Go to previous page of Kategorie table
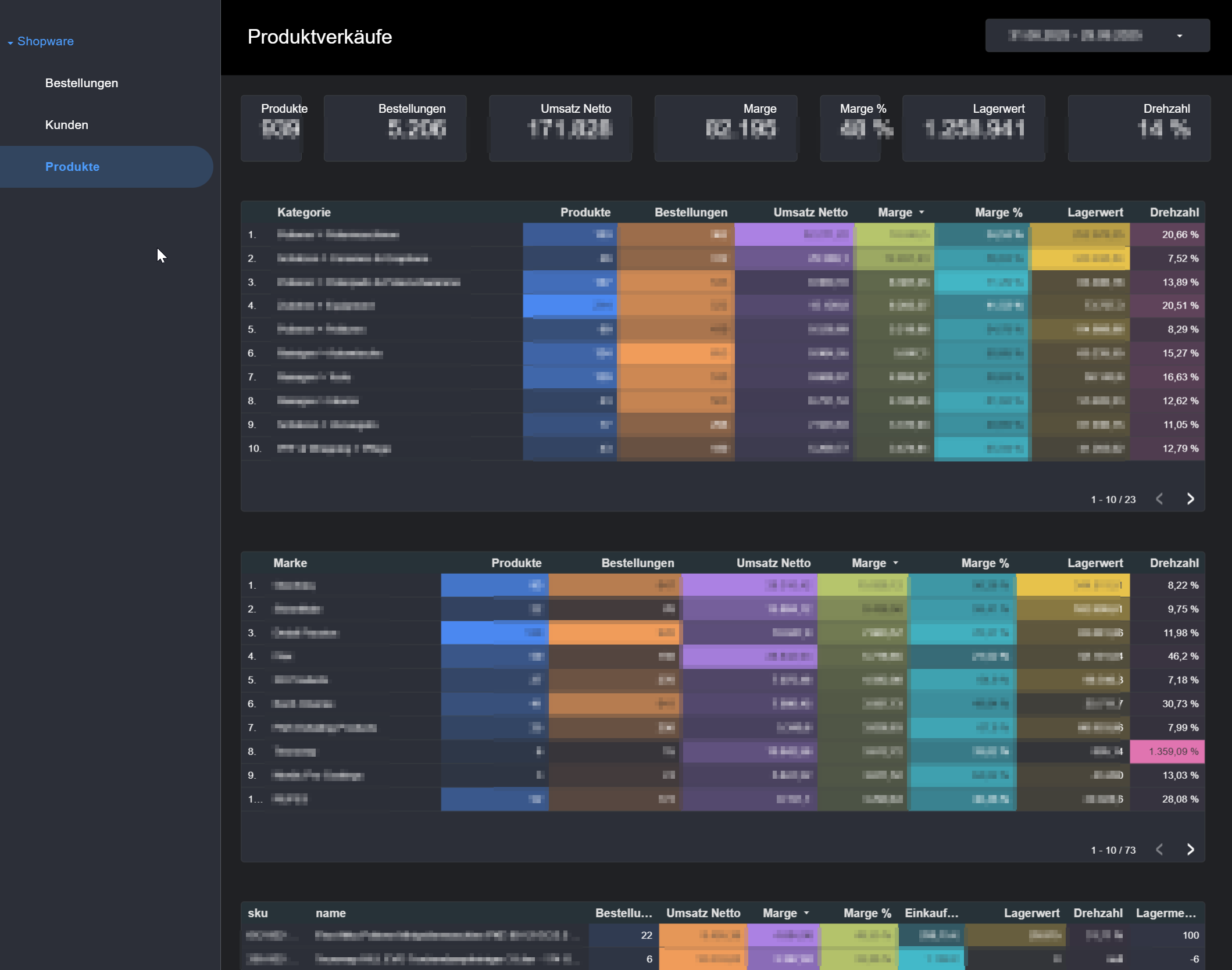1232x970 pixels. 1159,499
